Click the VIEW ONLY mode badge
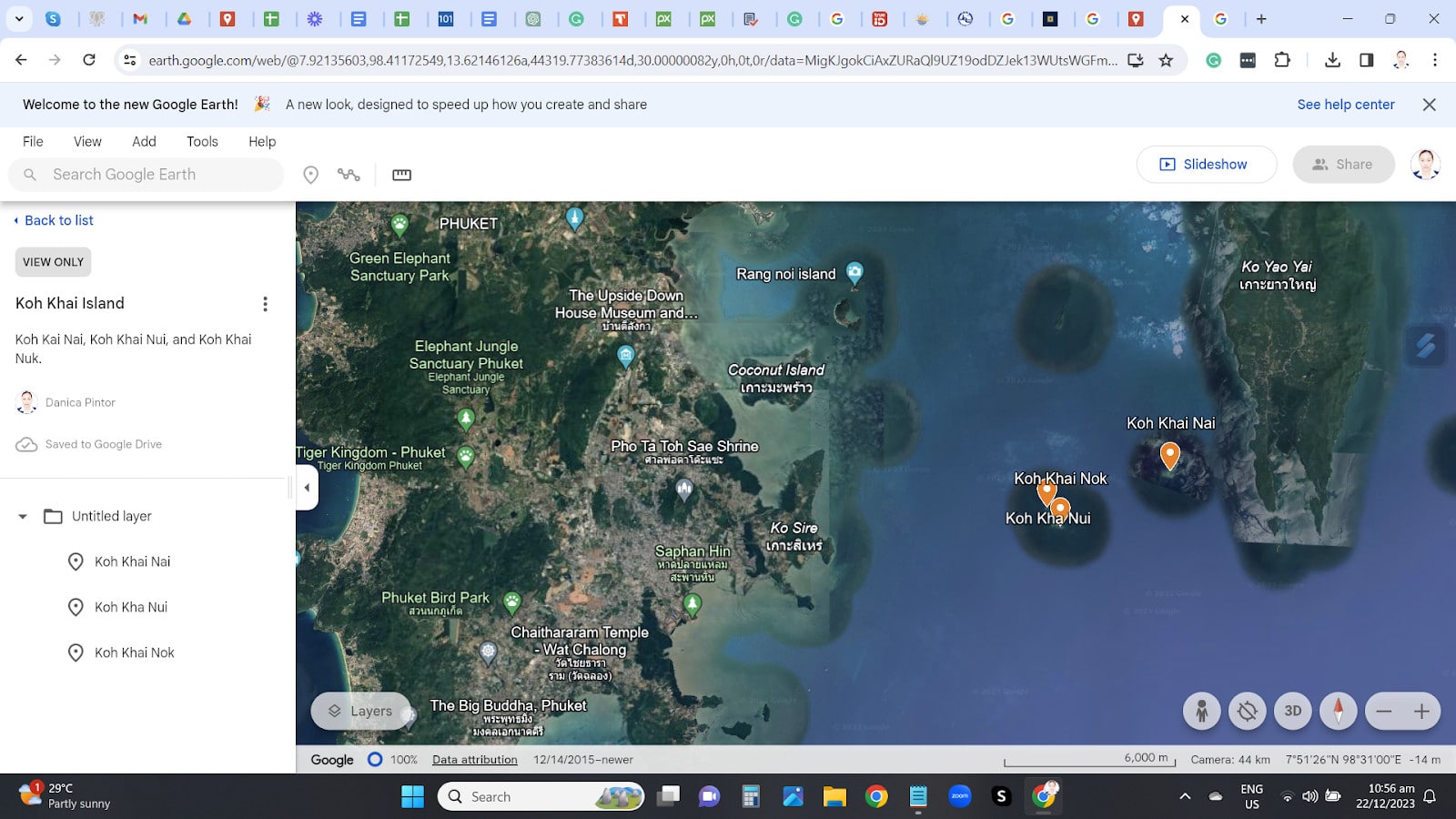The image size is (1456, 819). click(53, 261)
